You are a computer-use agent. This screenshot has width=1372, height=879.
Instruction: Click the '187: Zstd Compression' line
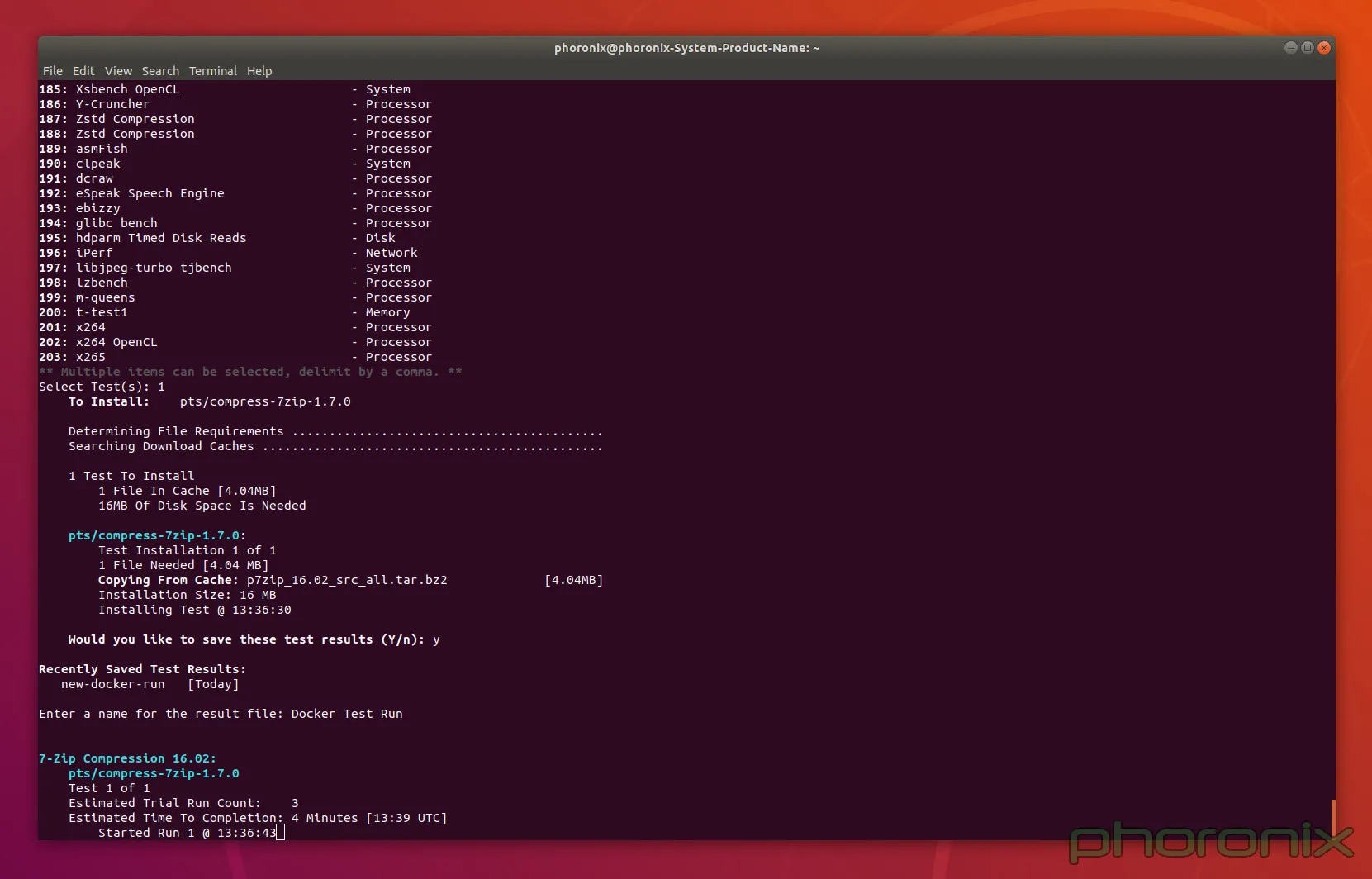[235, 119]
